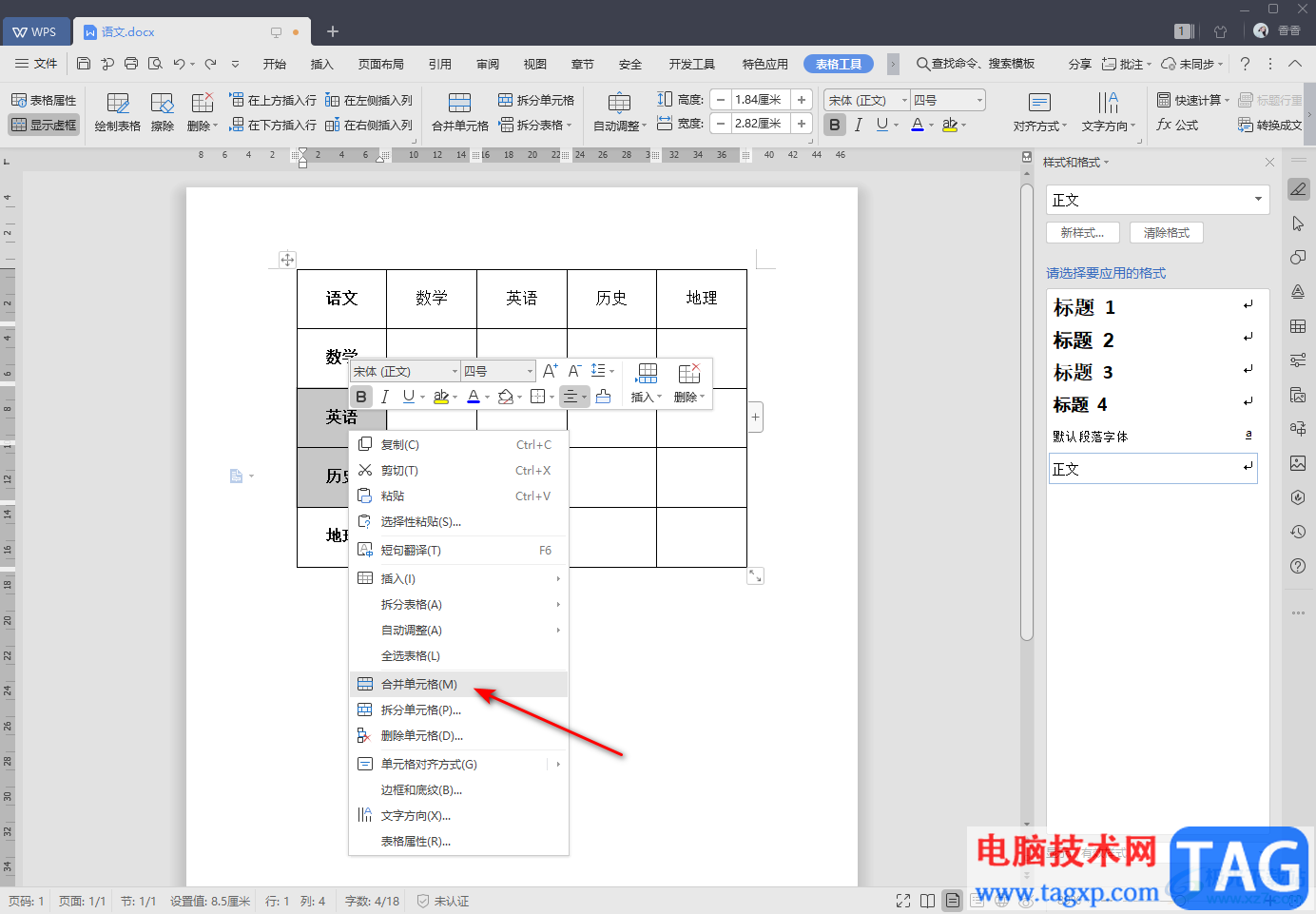This screenshot has height=914, width=1316.
Task: Toggle Show Gridlines (显示虚框)
Action: click(44, 125)
